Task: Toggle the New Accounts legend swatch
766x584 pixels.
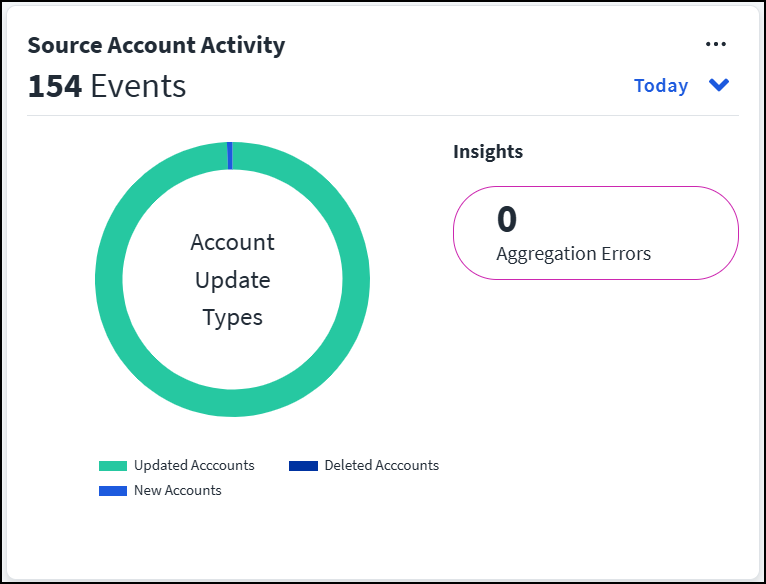Action: coord(113,491)
